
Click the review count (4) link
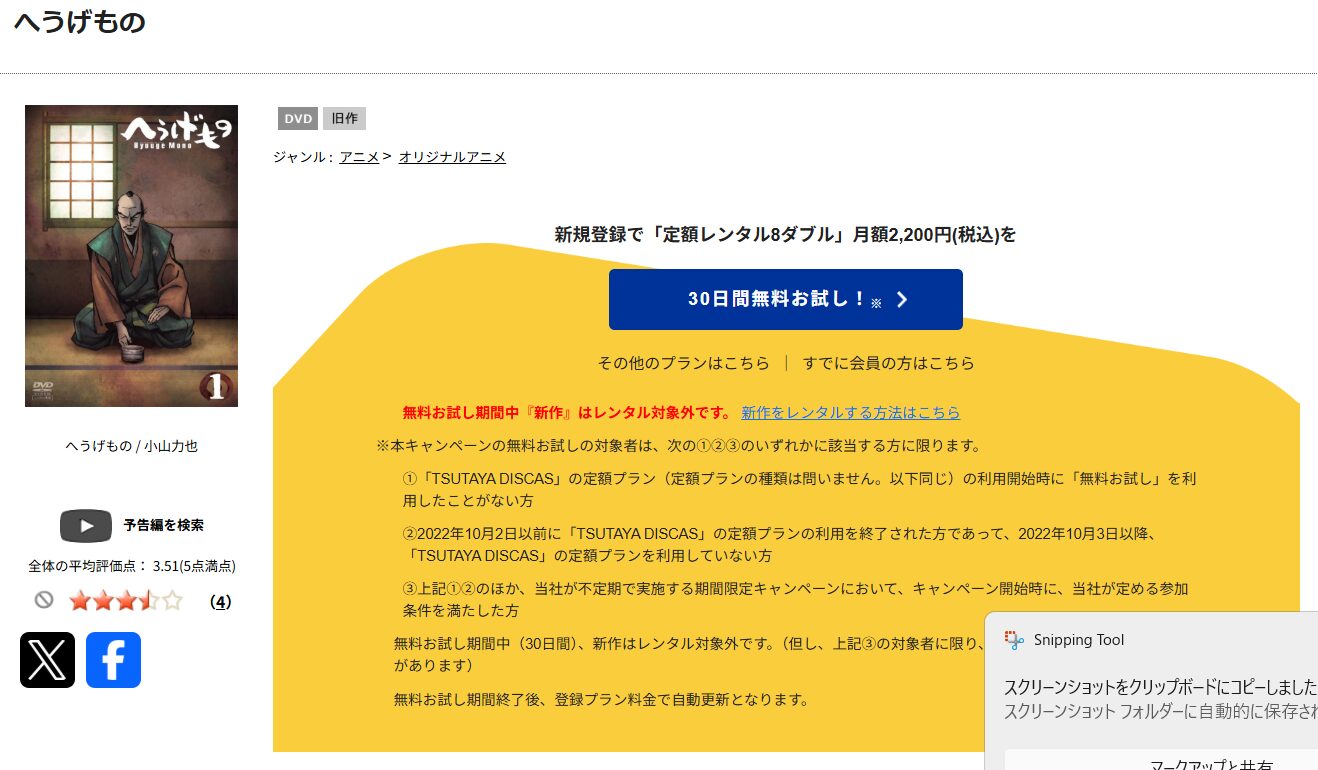(221, 602)
